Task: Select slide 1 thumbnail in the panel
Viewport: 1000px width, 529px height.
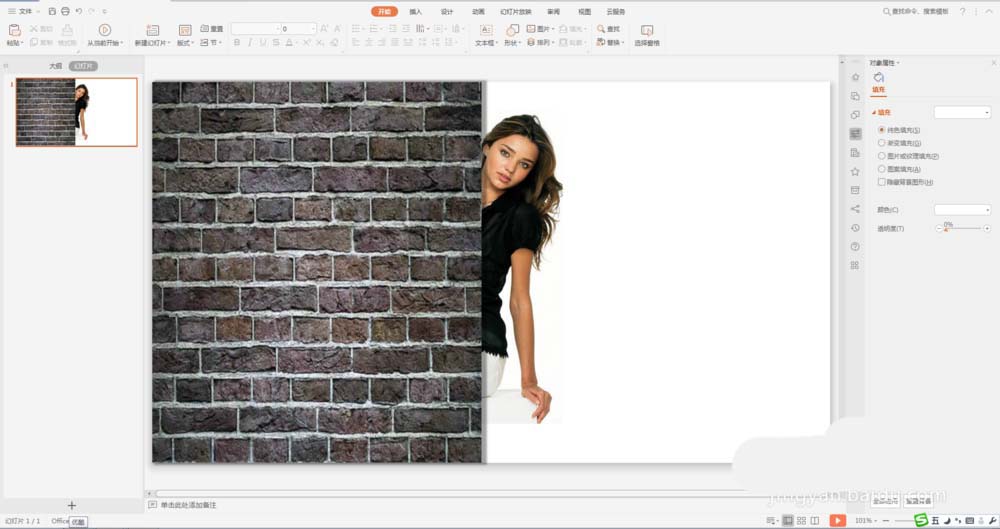Action: (76, 112)
